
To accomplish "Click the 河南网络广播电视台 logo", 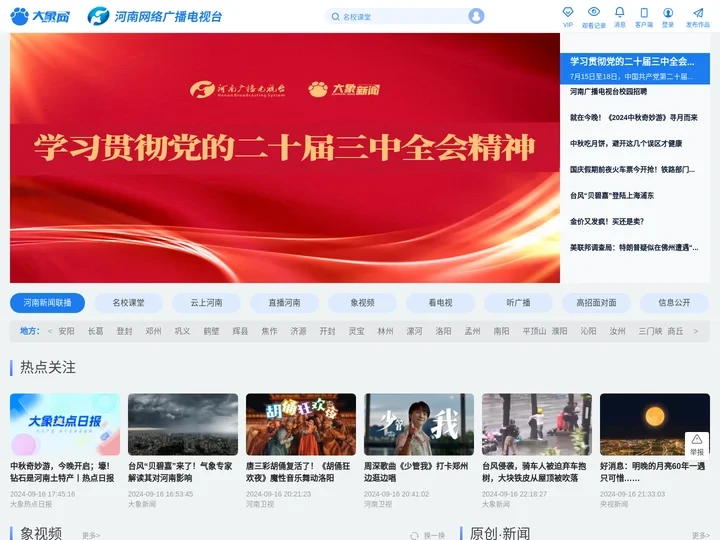I will tap(155, 16).
